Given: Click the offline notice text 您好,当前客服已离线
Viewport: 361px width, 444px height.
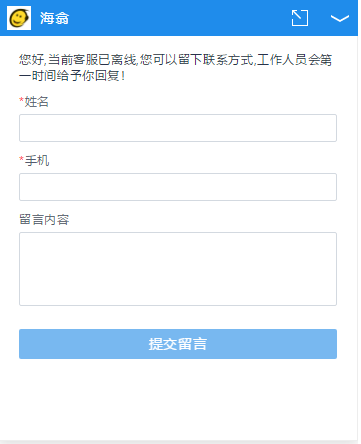Looking at the screenshot, I should click(78, 60).
